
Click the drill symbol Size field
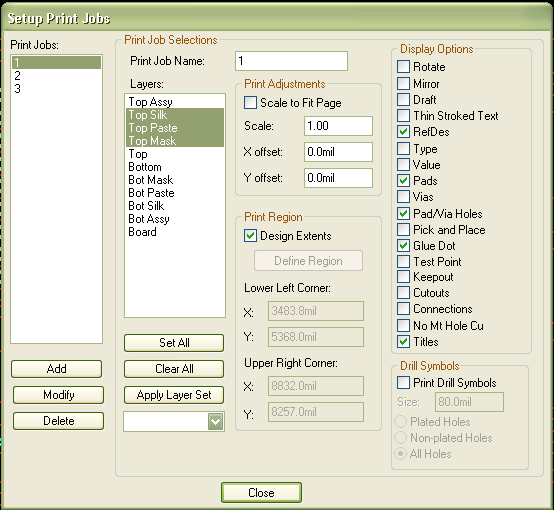470,402
